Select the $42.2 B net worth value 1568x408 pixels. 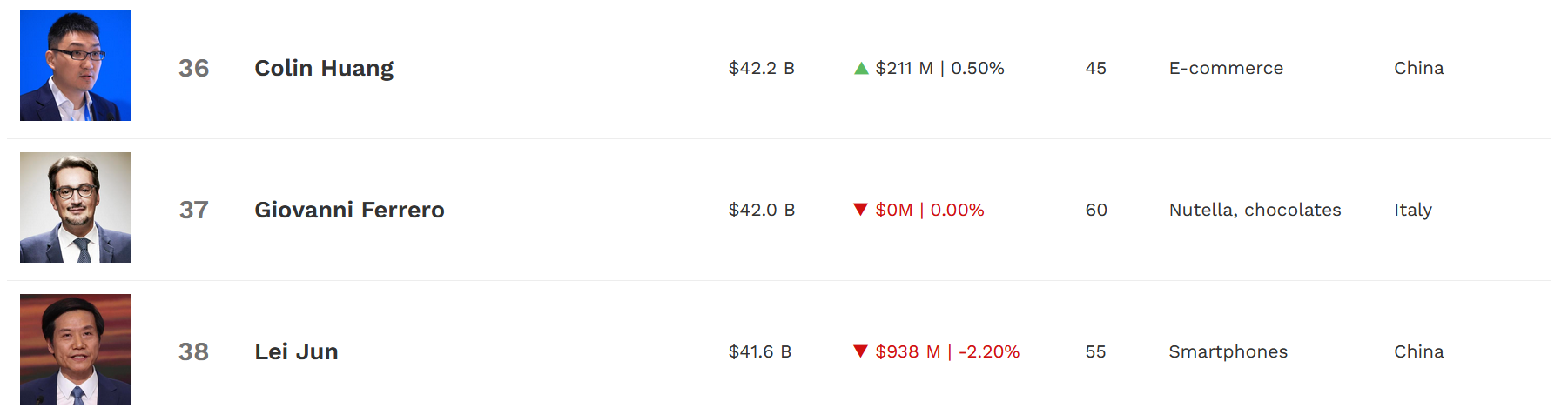click(761, 68)
